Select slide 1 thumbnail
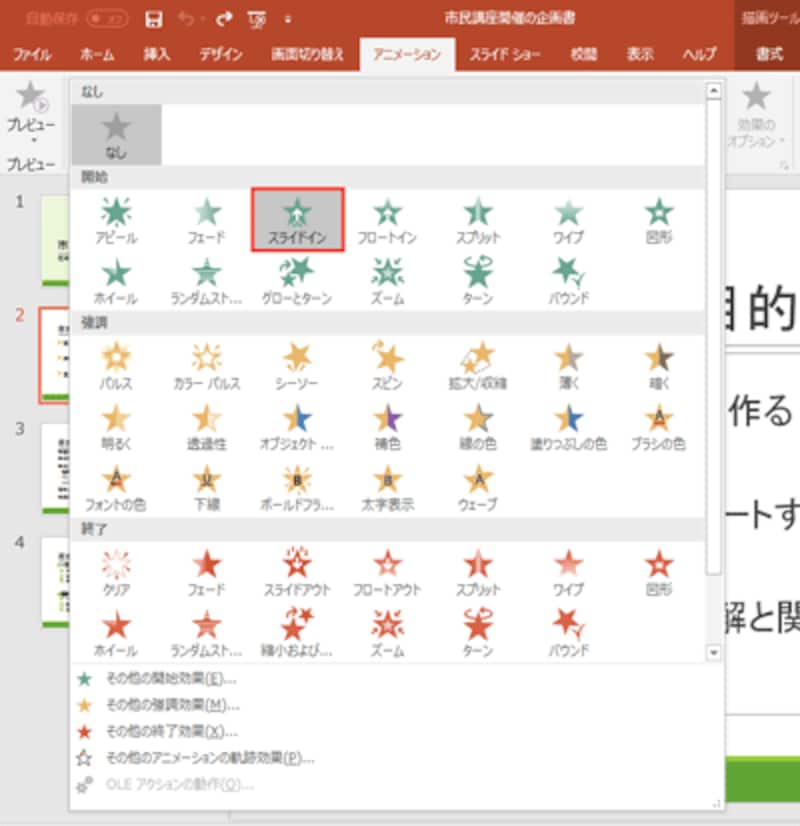This screenshot has width=800, height=826. point(55,241)
